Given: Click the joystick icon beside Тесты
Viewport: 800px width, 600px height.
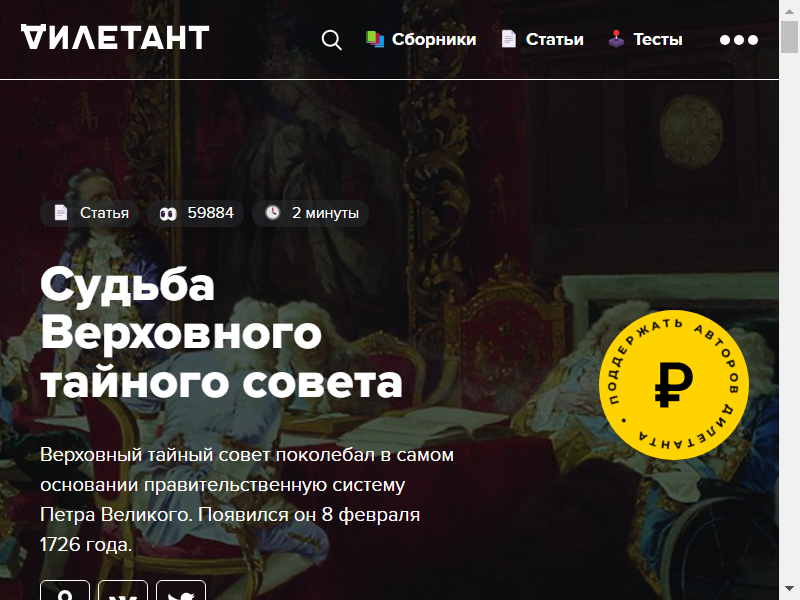Looking at the screenshot, I should 616,39.
